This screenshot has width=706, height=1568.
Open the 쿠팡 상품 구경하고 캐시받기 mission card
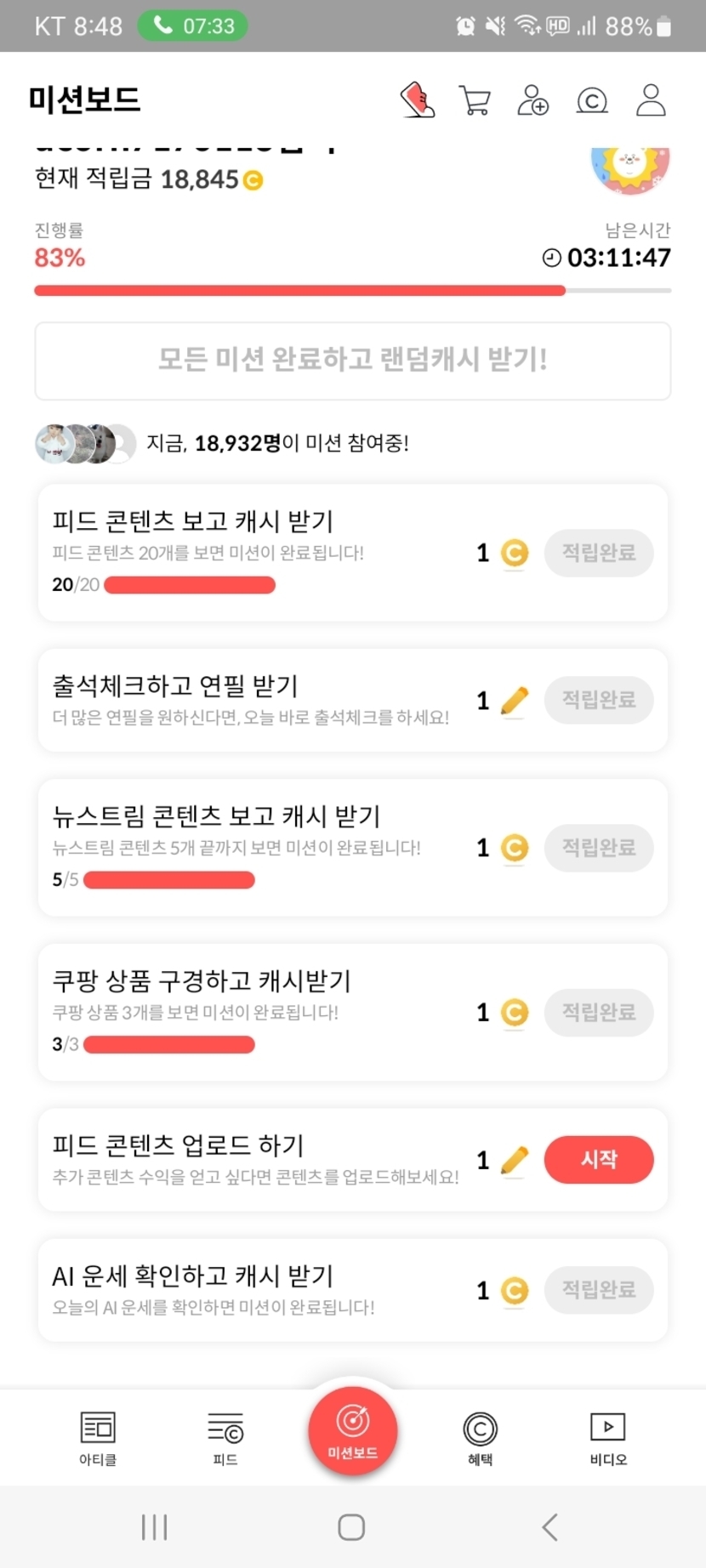click(255, 1011)
